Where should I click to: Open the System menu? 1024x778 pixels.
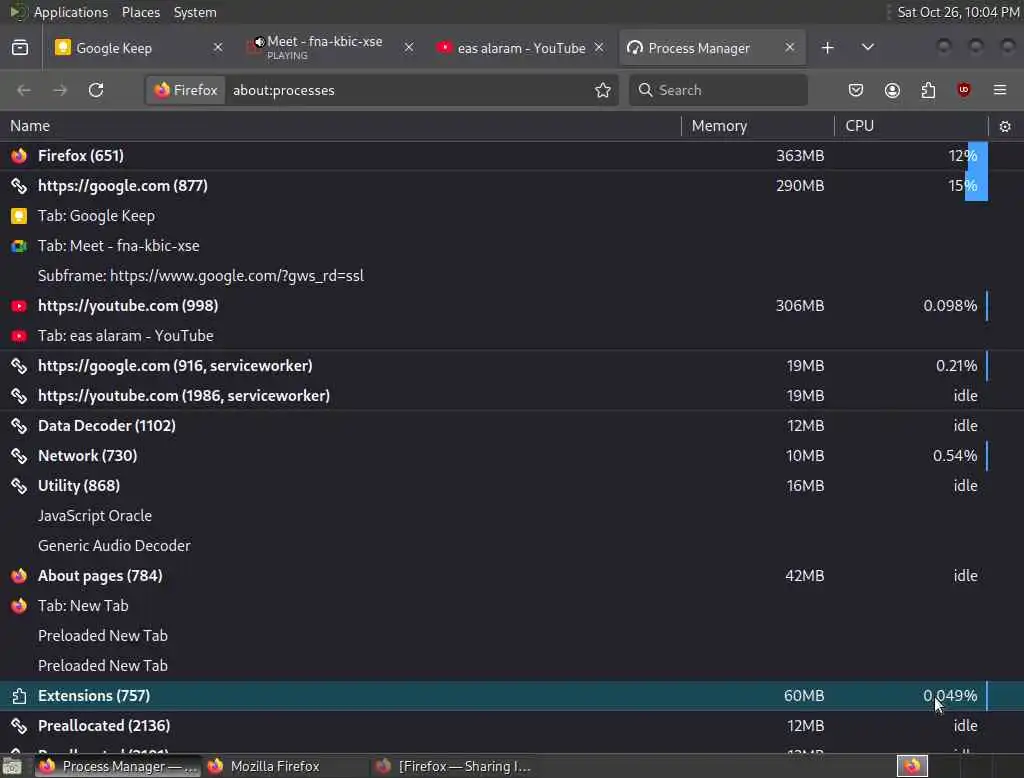coord(195,12)
